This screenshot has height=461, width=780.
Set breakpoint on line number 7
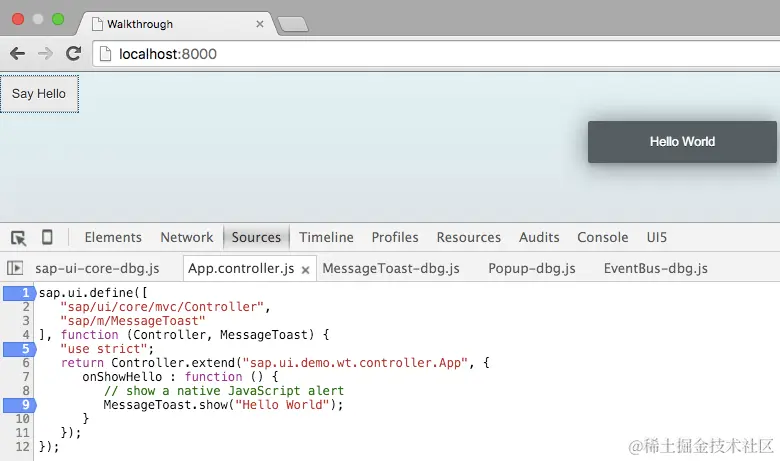click(26, 377)
